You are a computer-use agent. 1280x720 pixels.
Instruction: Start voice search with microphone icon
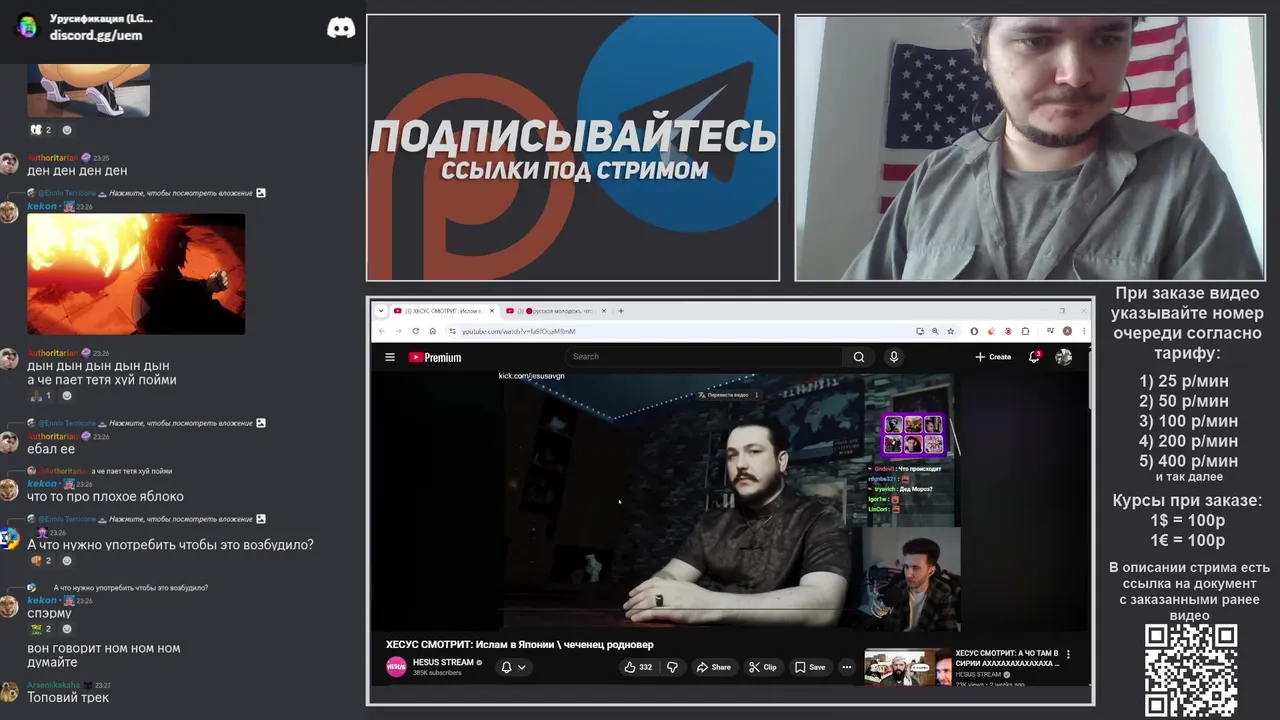coord(894,357)
